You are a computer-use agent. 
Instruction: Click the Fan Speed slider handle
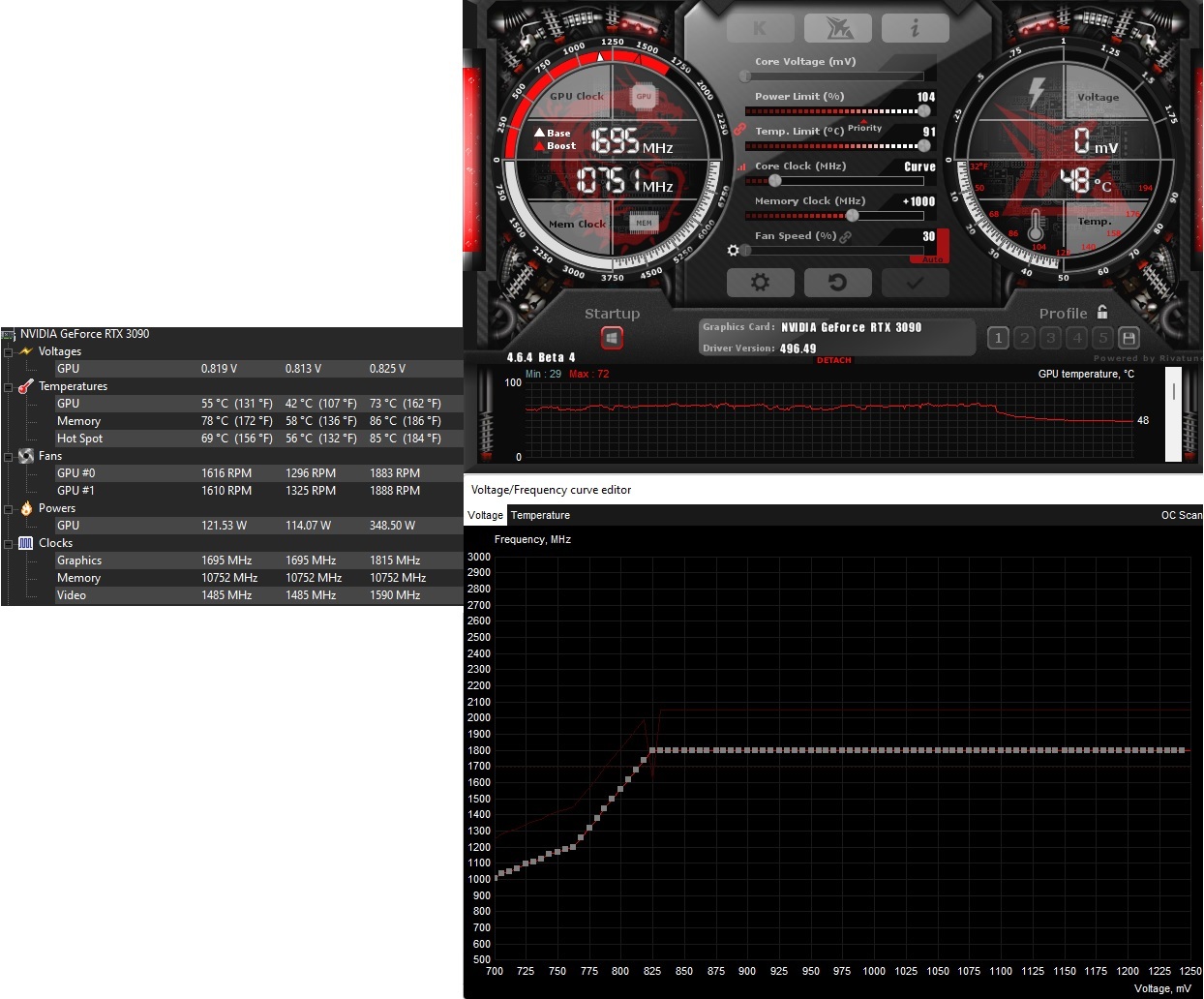click(745, 250)
